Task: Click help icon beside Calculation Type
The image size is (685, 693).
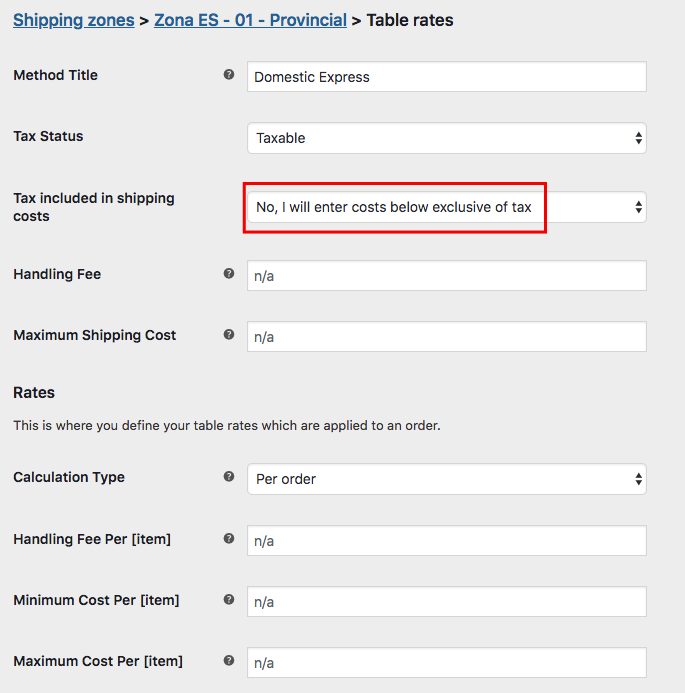Action: tap(229, 477)
